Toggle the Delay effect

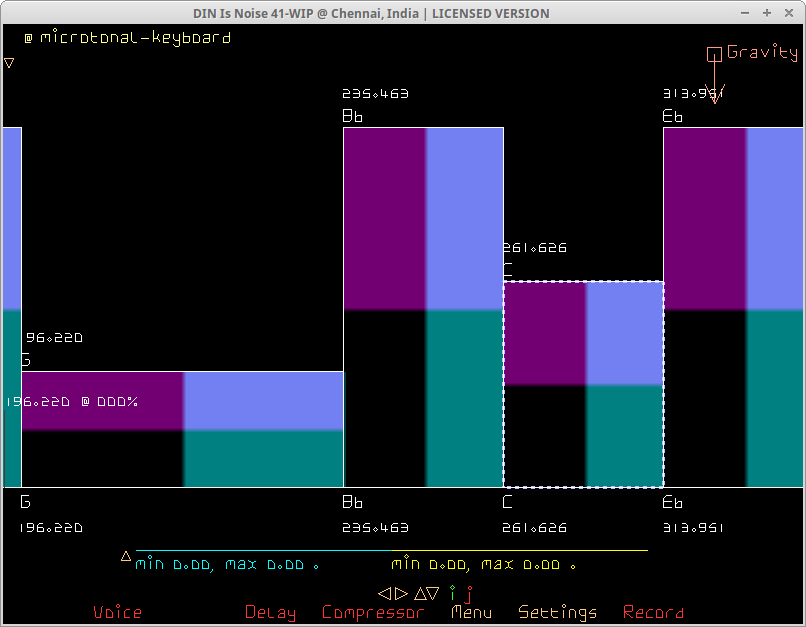tap(270, 612)
